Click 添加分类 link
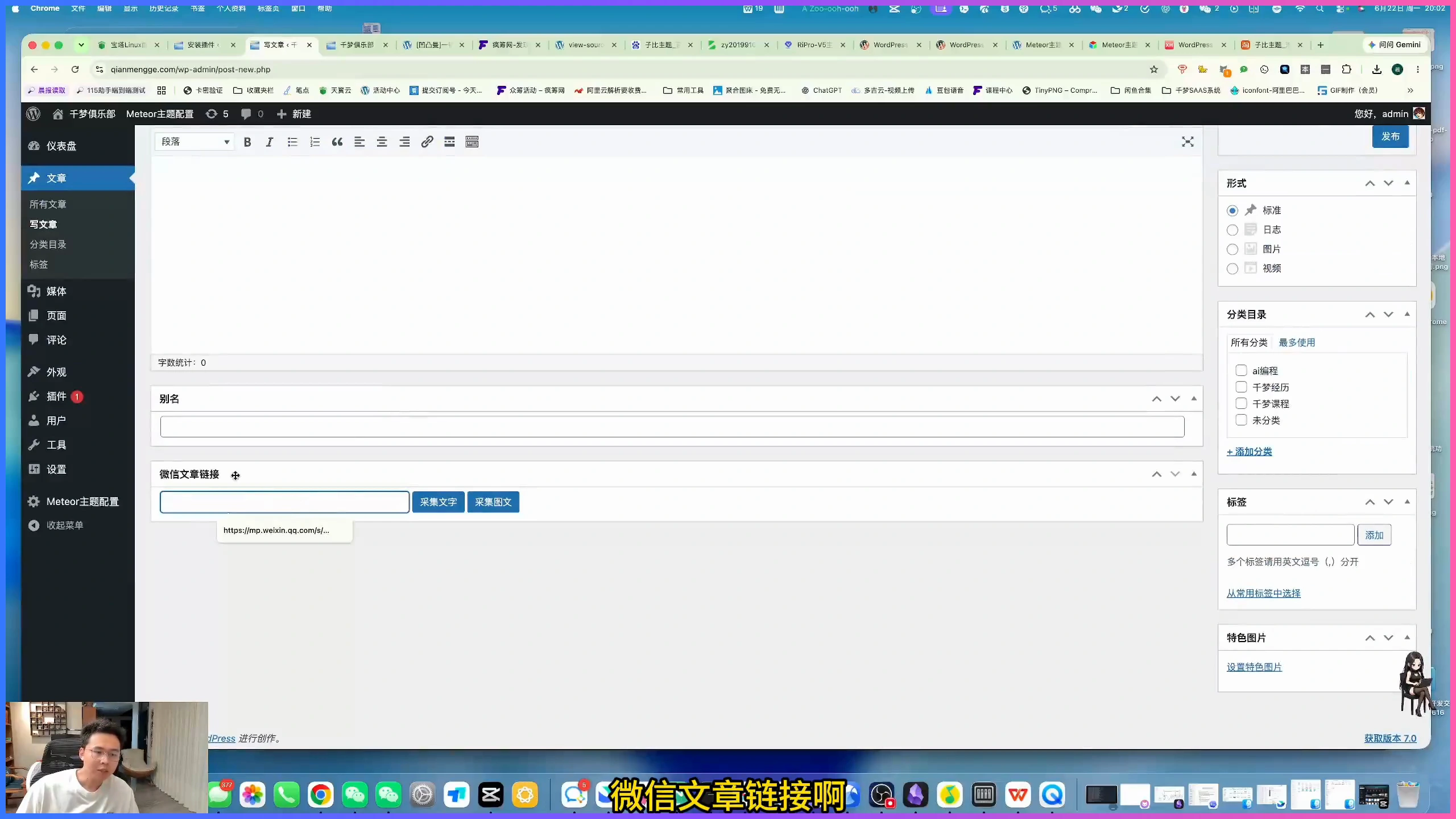1456x819 pixels. pos(1249,452)
